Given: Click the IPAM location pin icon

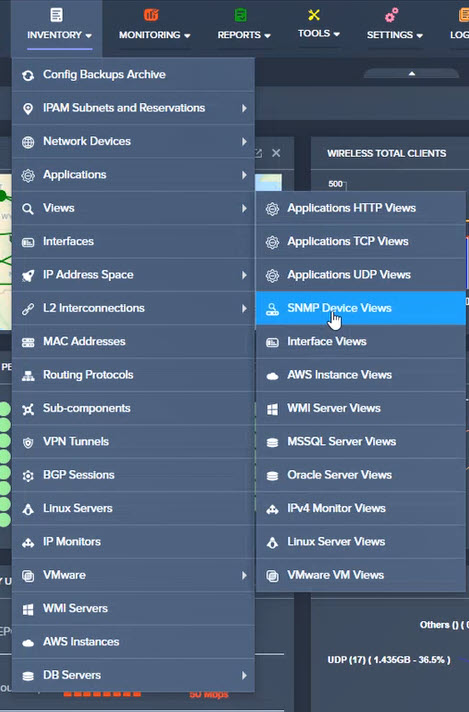Looking at the screenshot, I should (x=28, y=109).
